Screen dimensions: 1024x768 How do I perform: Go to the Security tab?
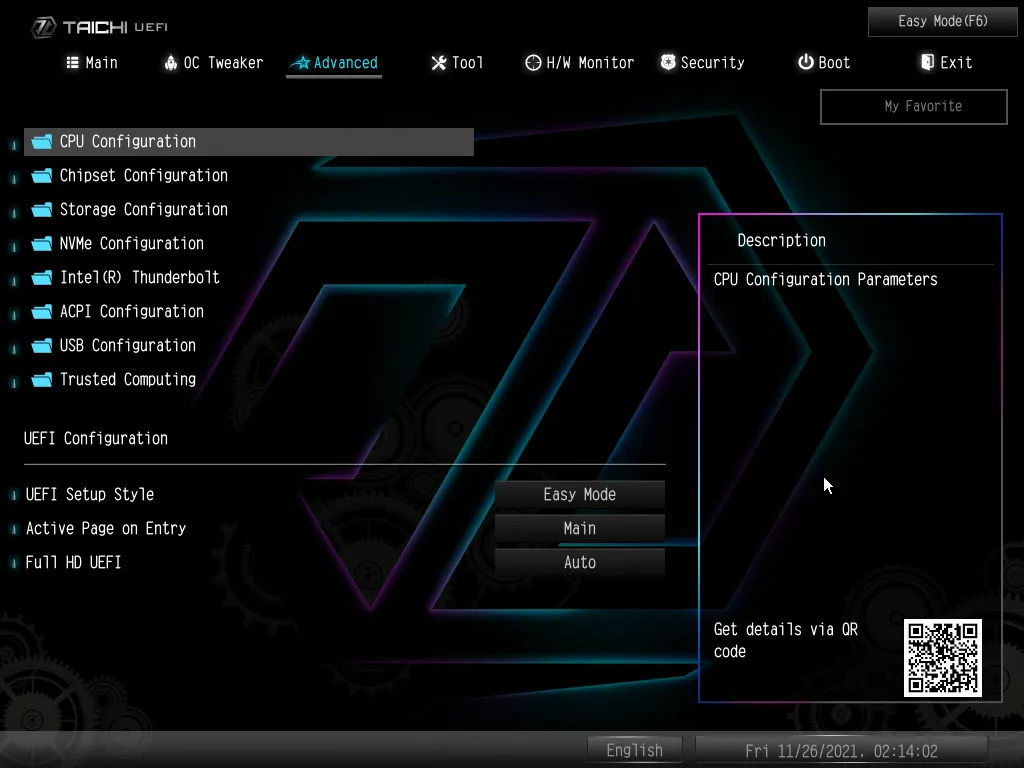click(703, 63)
